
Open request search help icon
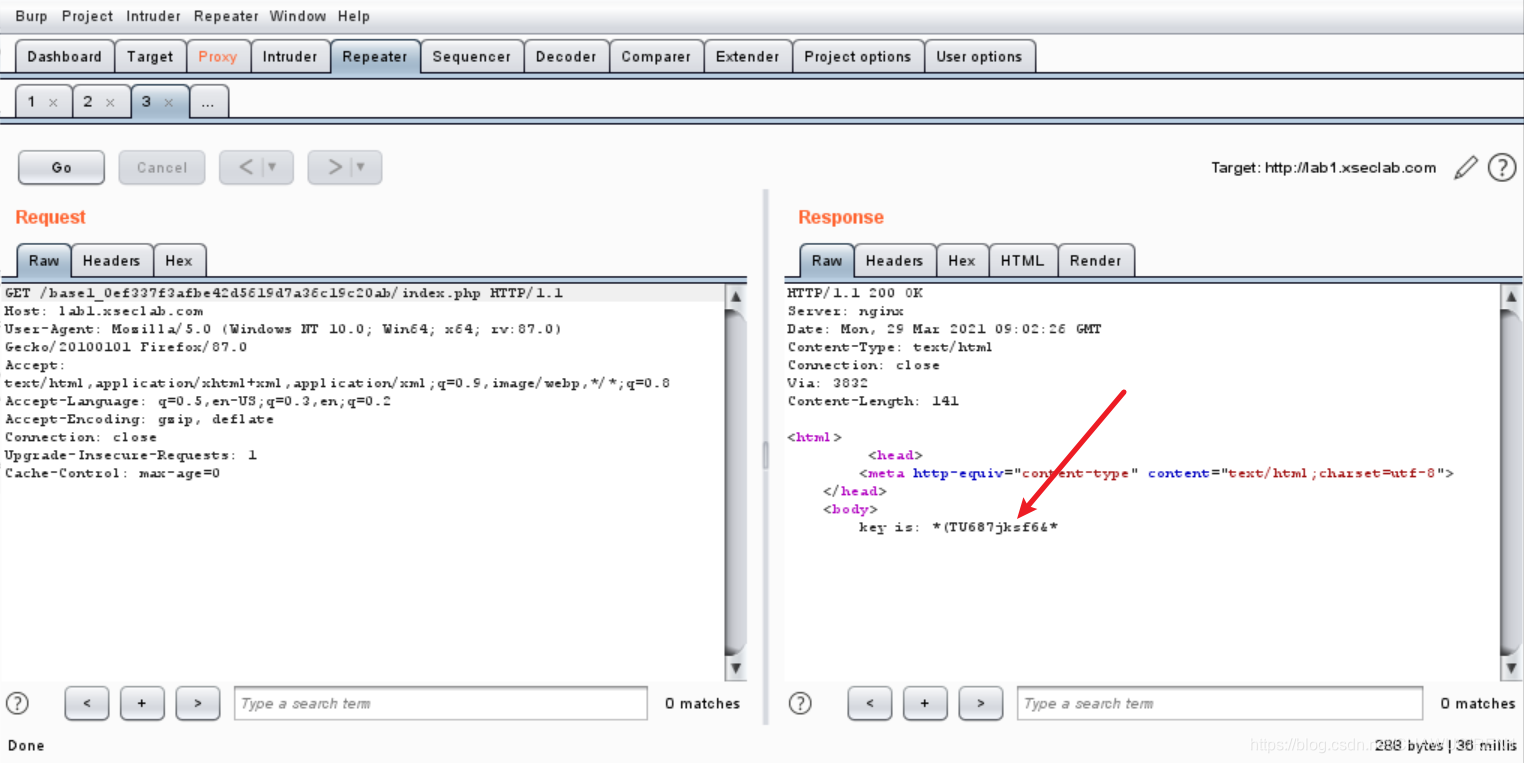coord(17,703)
